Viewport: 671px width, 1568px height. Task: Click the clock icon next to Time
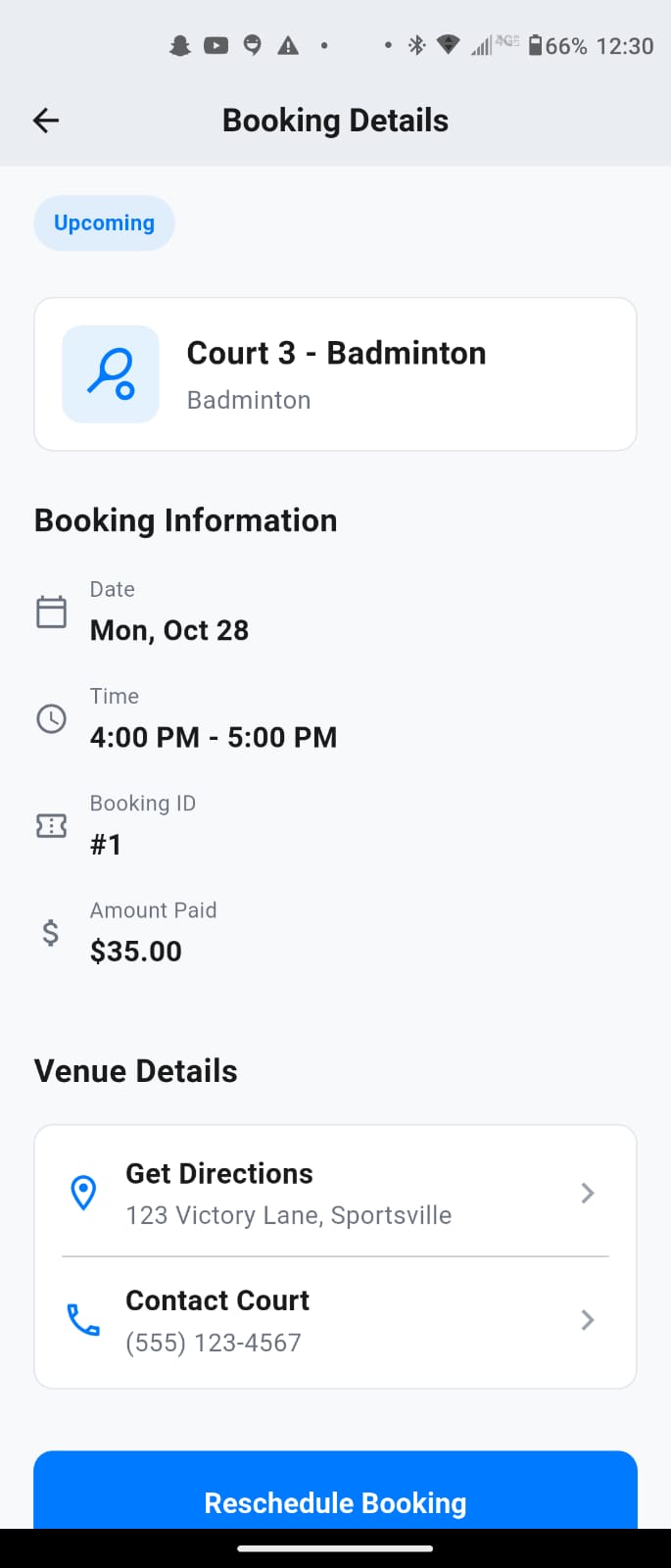(51, 718)
